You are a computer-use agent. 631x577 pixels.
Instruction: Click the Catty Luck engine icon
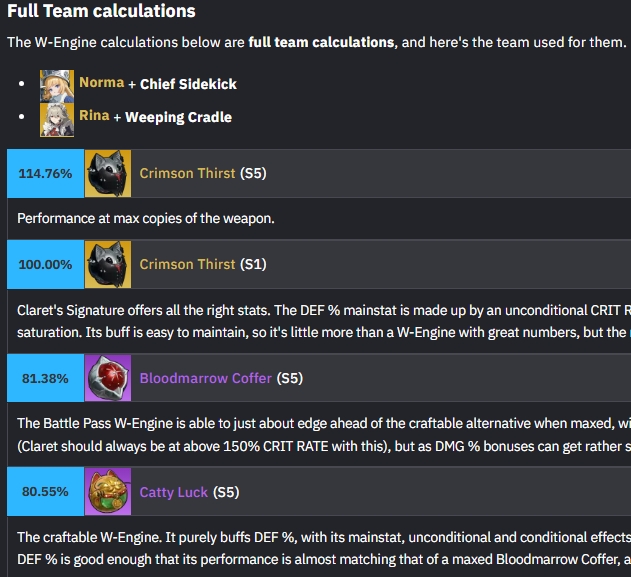pos(108,492)
